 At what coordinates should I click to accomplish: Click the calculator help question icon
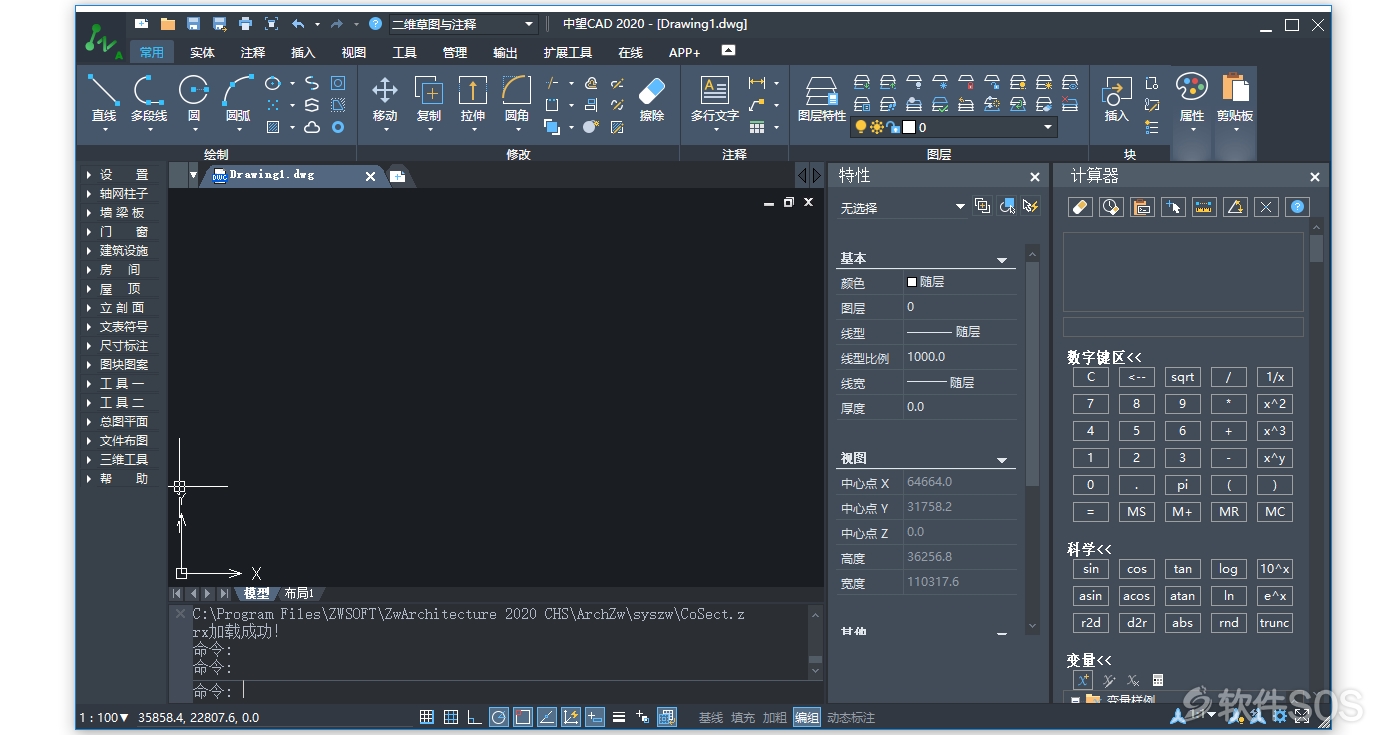click(1297, 207)
